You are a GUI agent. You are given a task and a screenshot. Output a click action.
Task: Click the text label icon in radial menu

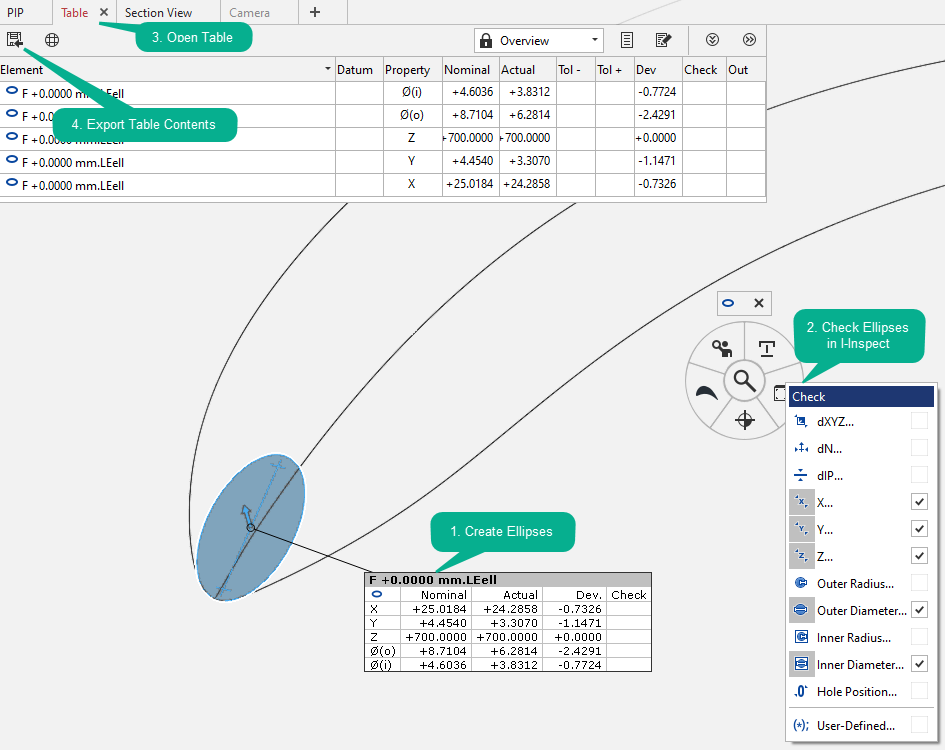tap(766, 348)
